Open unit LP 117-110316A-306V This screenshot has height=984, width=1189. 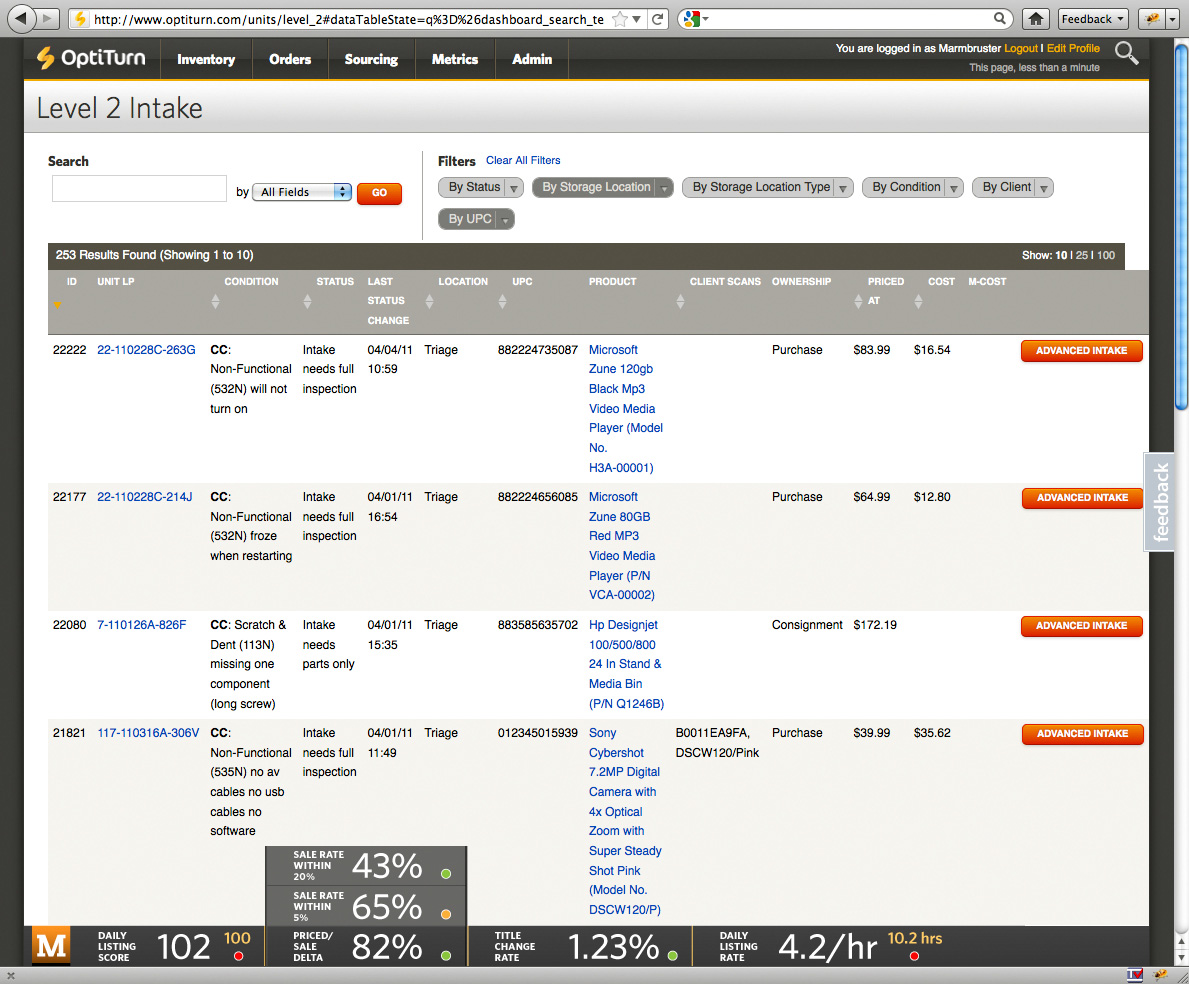[148, 732]
